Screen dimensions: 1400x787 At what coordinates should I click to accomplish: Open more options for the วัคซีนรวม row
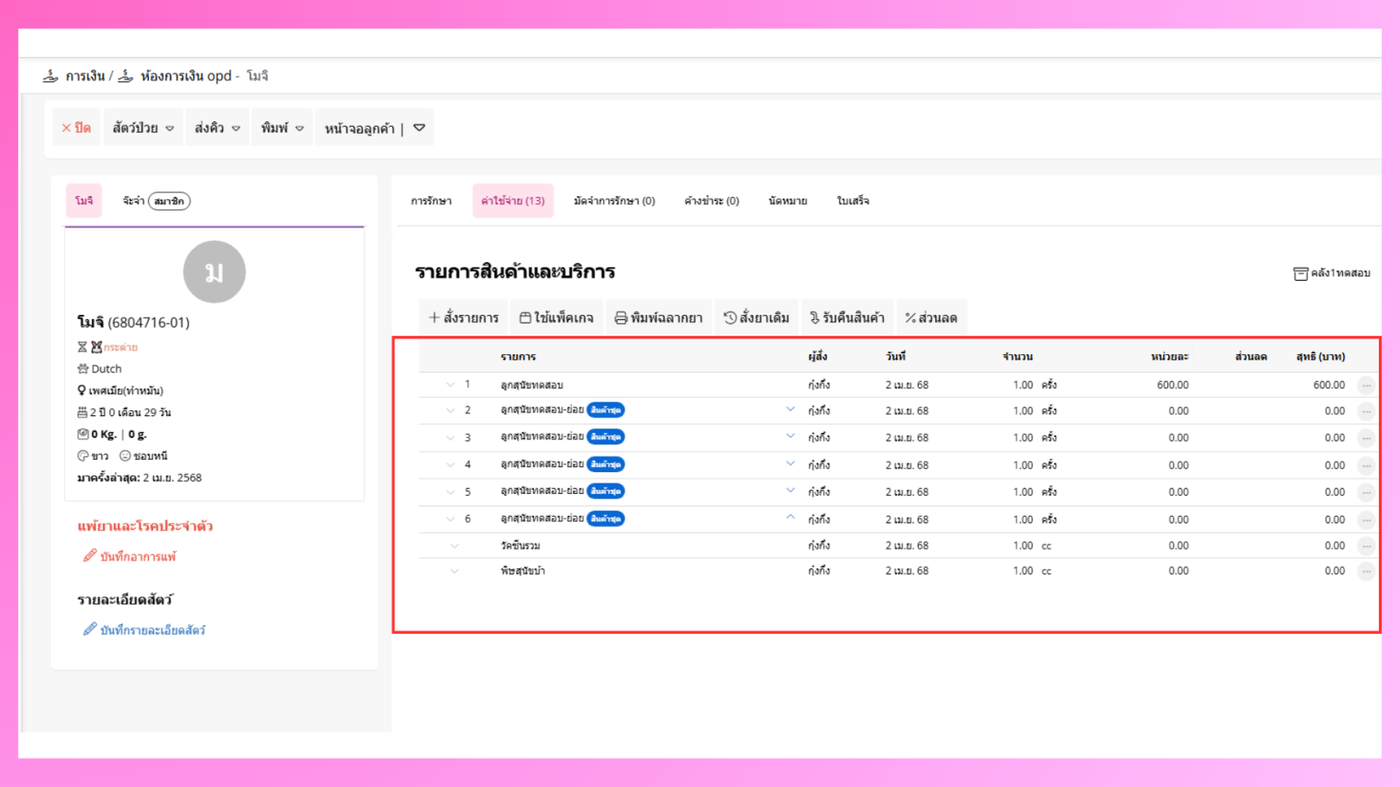[x=1366, y=546]
